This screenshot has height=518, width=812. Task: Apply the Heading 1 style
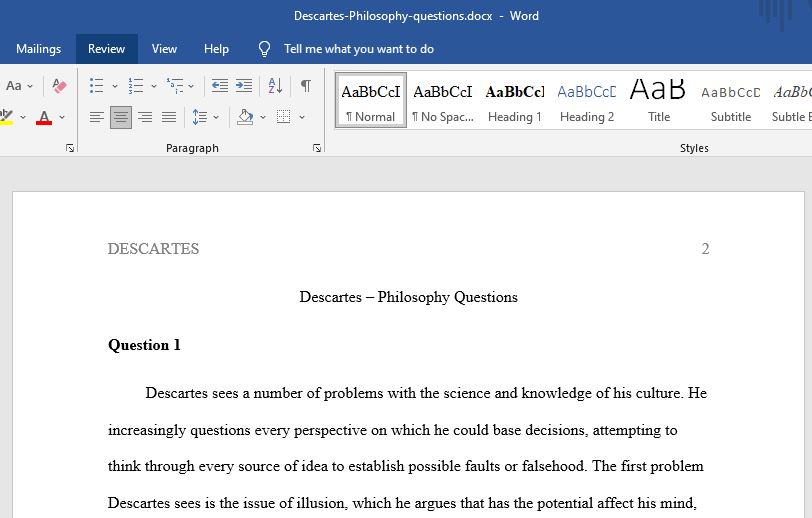[515, 100]
